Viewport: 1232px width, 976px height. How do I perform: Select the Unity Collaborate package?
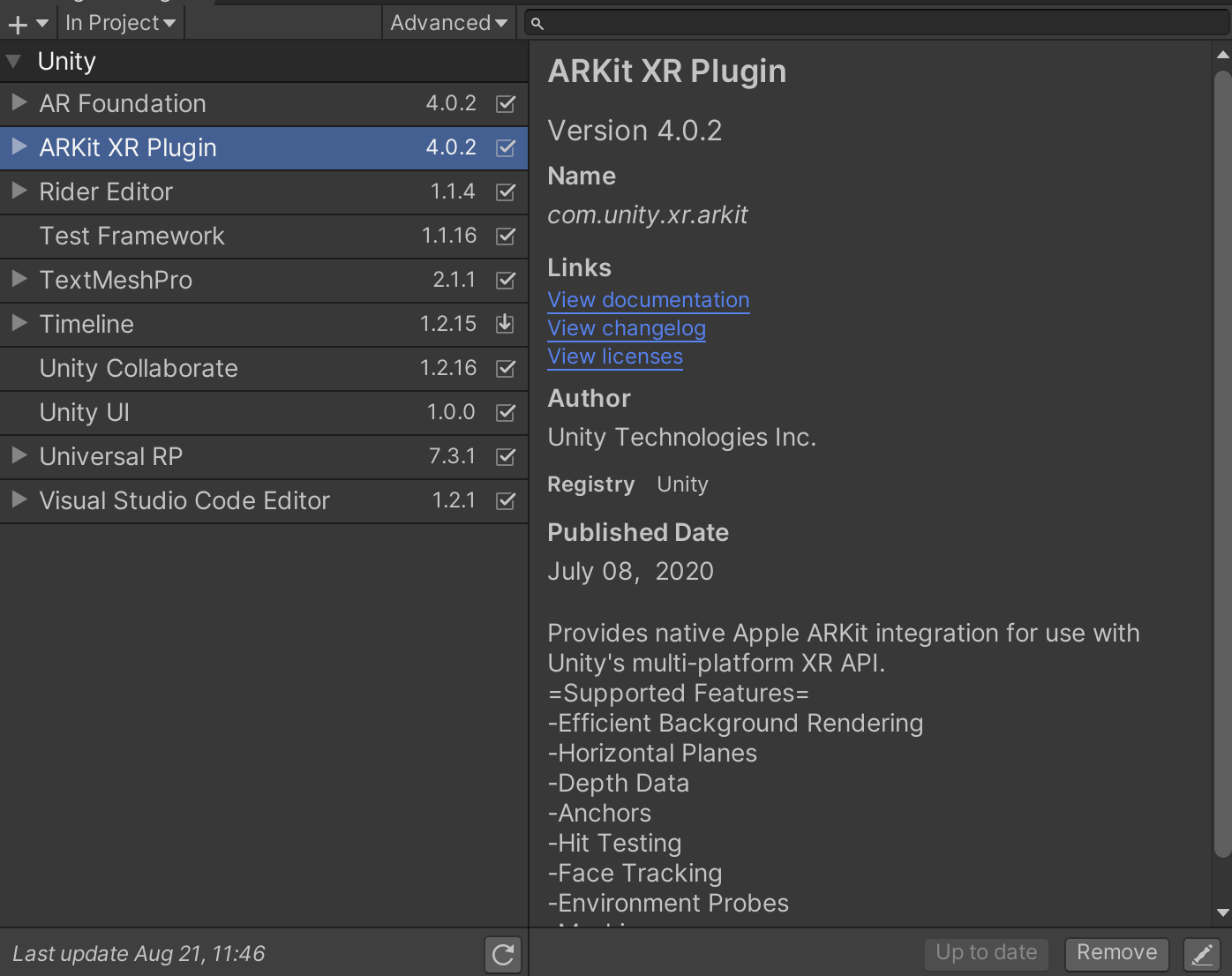[x=264, y=369]
